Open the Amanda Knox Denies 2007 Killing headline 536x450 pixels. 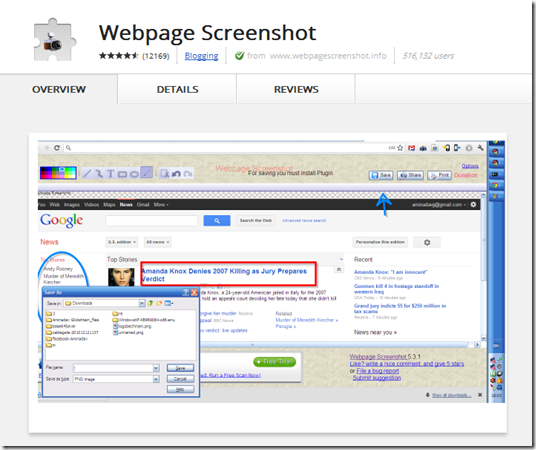coord(224,275)
